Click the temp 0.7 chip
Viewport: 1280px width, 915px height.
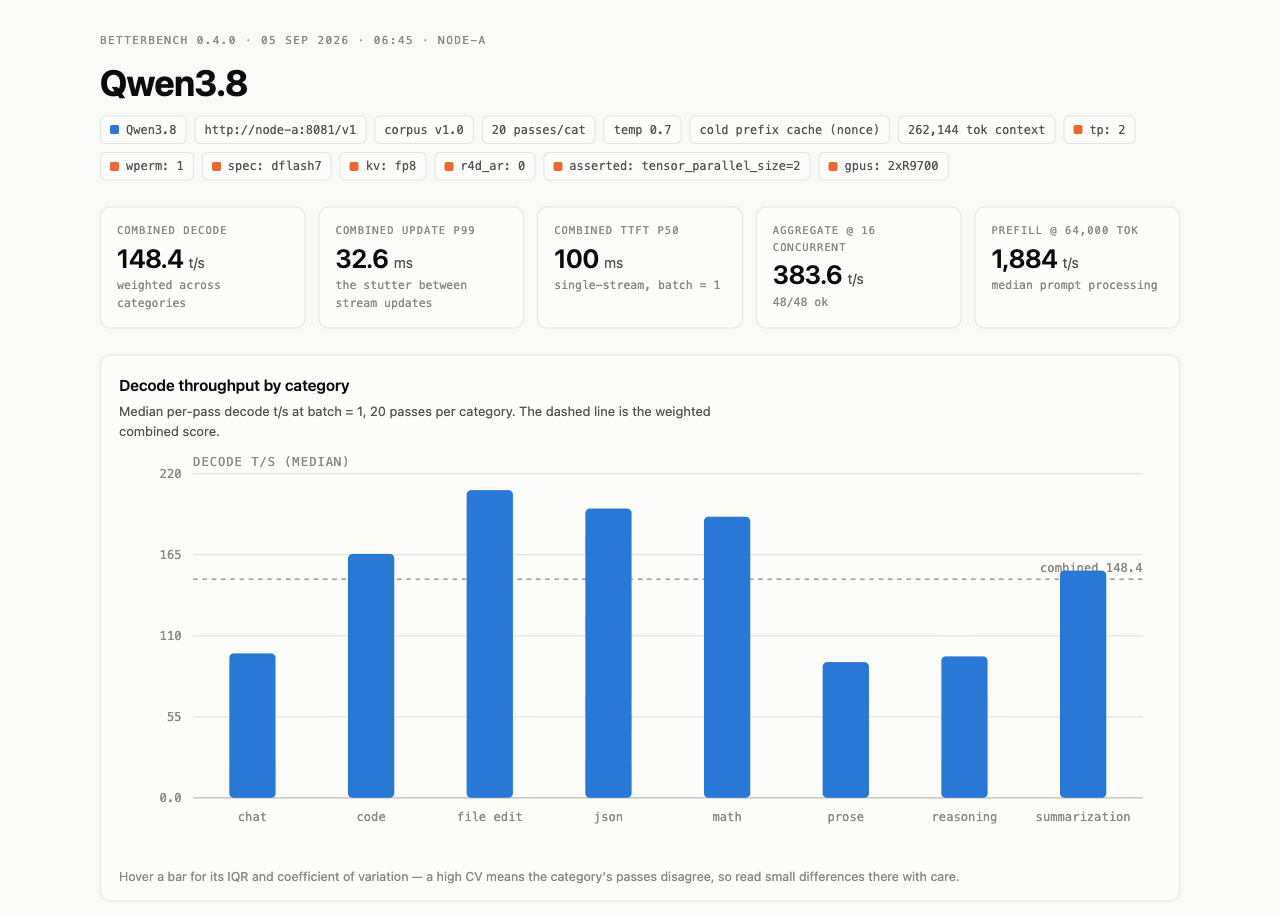642,130
